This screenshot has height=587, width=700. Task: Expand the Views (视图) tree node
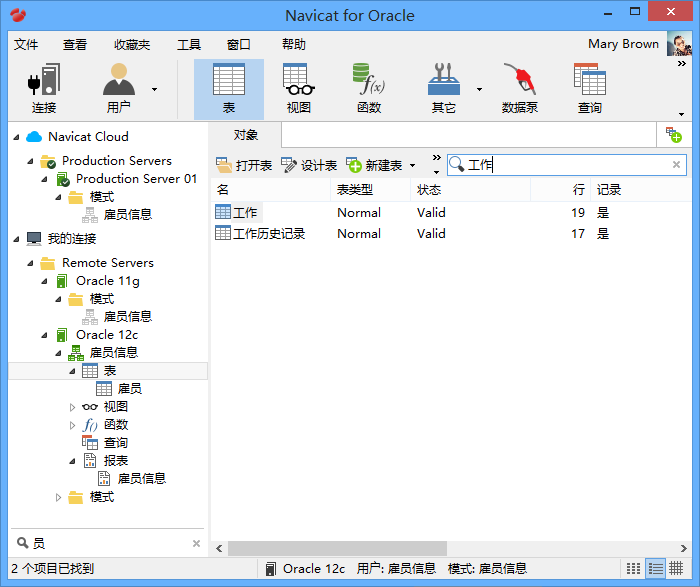[x=72, y=407]
